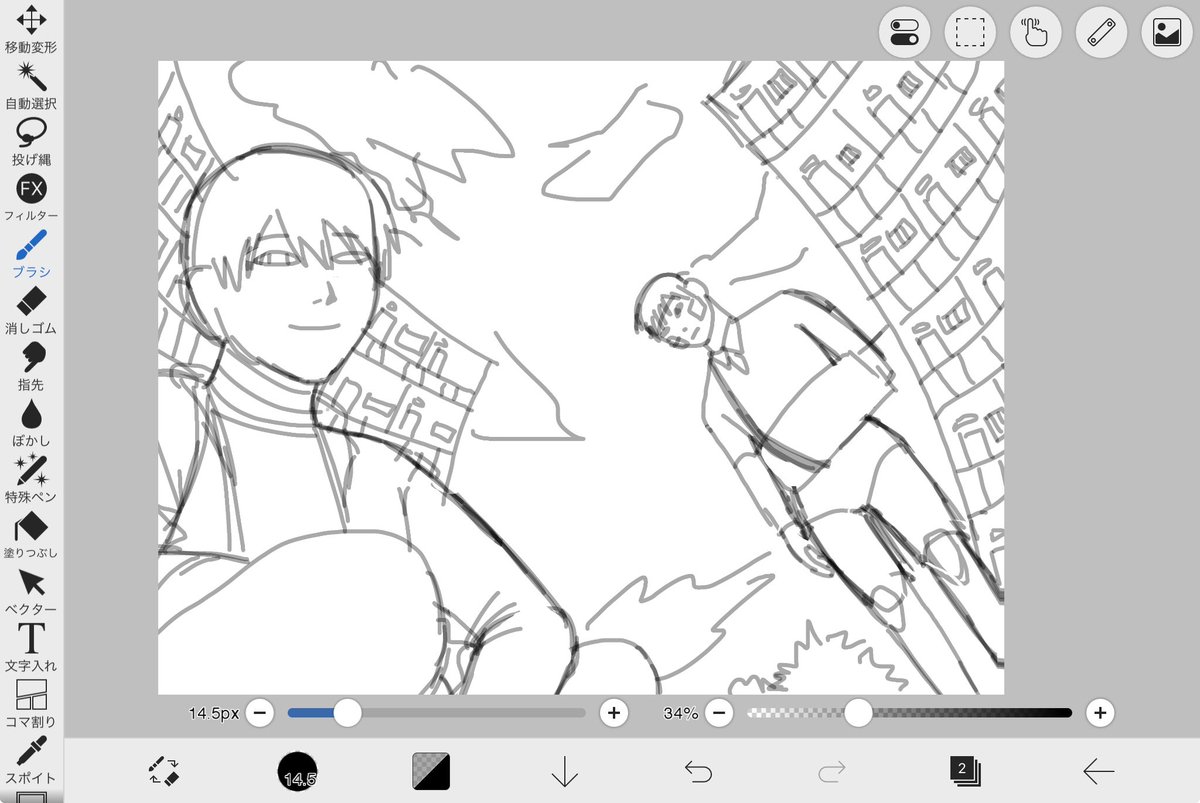
Task: Tap the down arrow button
Action: click(565, 771)
